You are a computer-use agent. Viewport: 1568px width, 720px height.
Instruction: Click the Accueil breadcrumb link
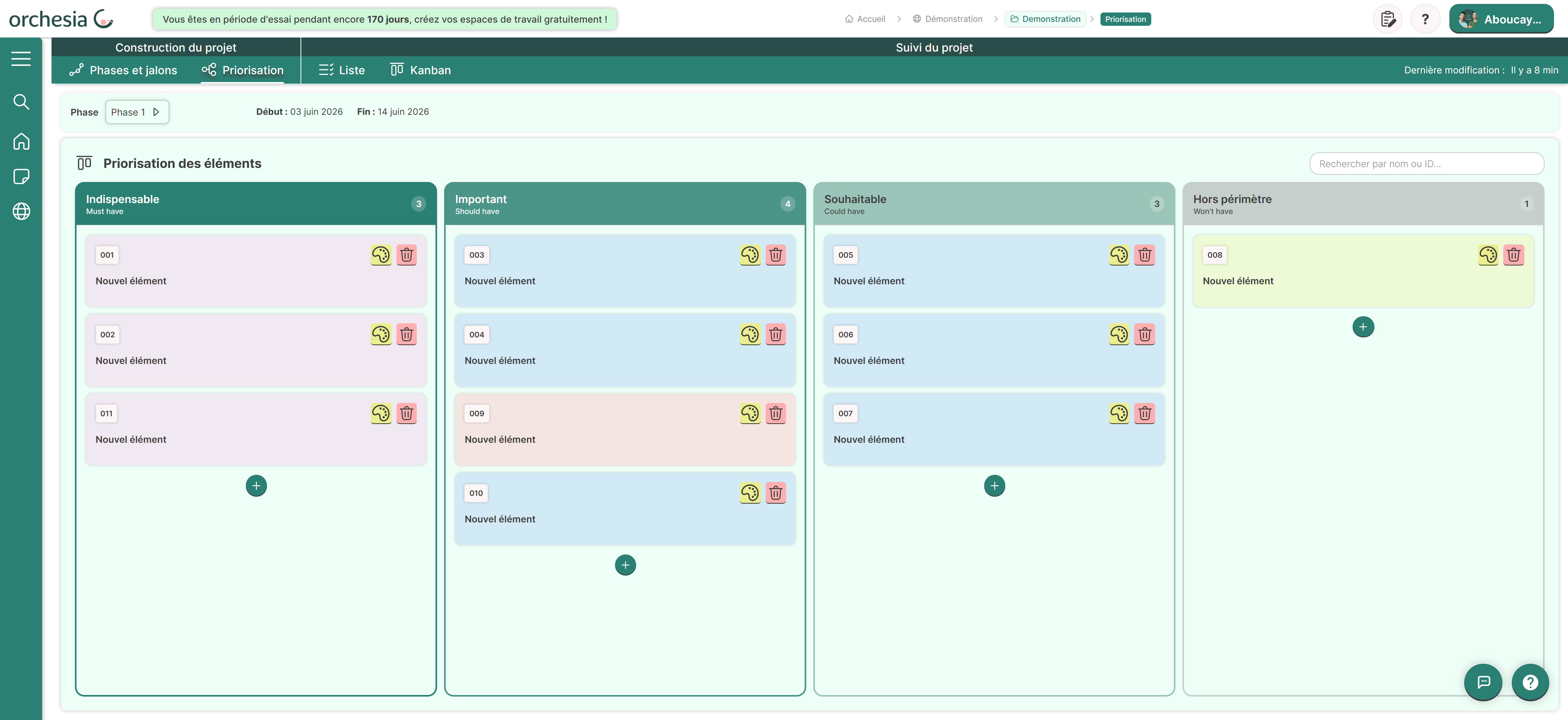click(x=865, y=19)
